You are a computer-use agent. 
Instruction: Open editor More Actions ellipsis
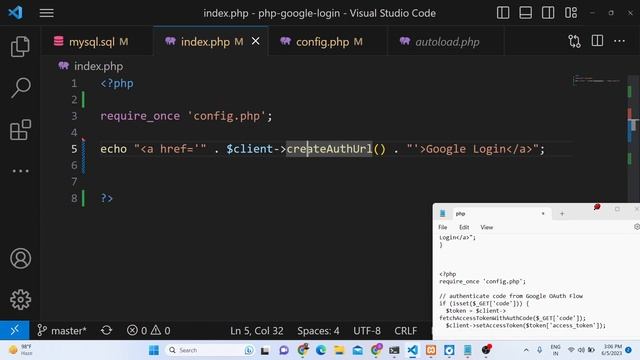pos(619,41)
